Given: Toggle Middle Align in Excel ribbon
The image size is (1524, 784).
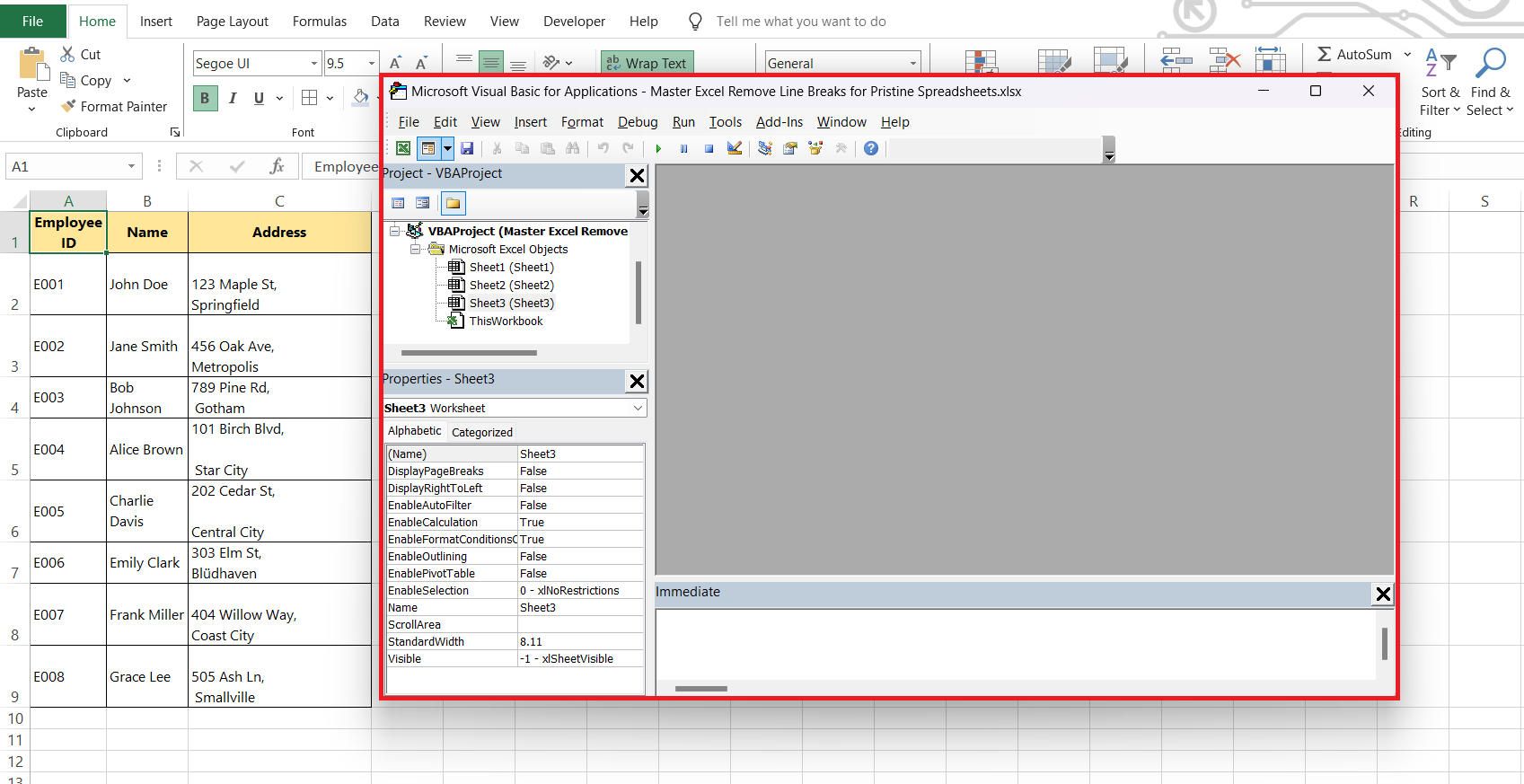Looking at the screenshot, I should tap(490, 62).
